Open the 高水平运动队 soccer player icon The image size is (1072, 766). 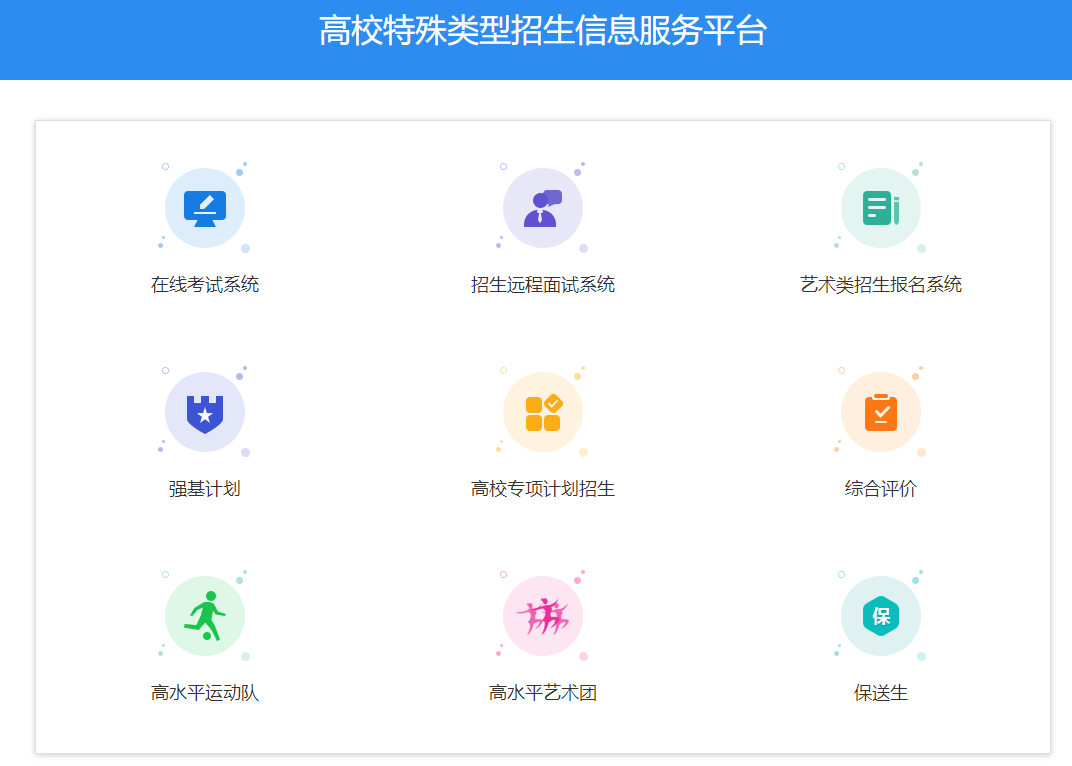click(x=205, y=615)
